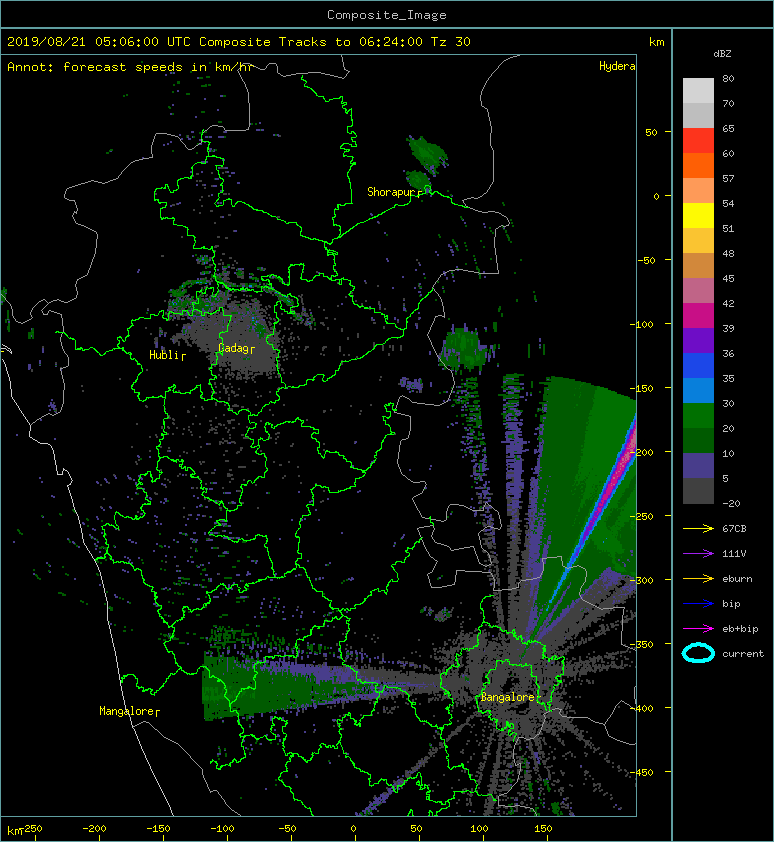Click the -20 value on the dBZ scale
774x842 pixels.
[x=731, y=504]
